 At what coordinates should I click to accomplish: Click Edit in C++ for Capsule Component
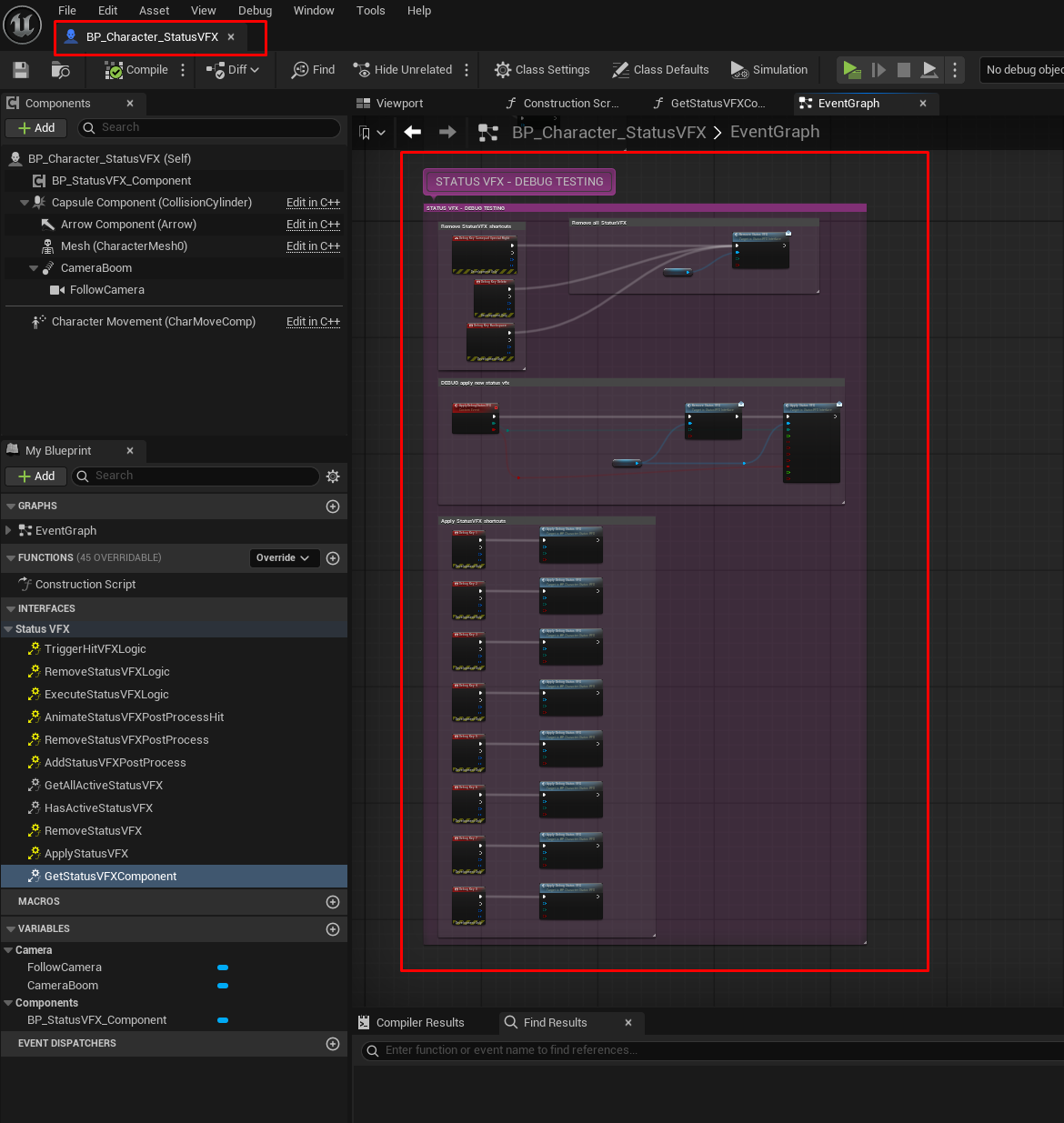point(313,203)
